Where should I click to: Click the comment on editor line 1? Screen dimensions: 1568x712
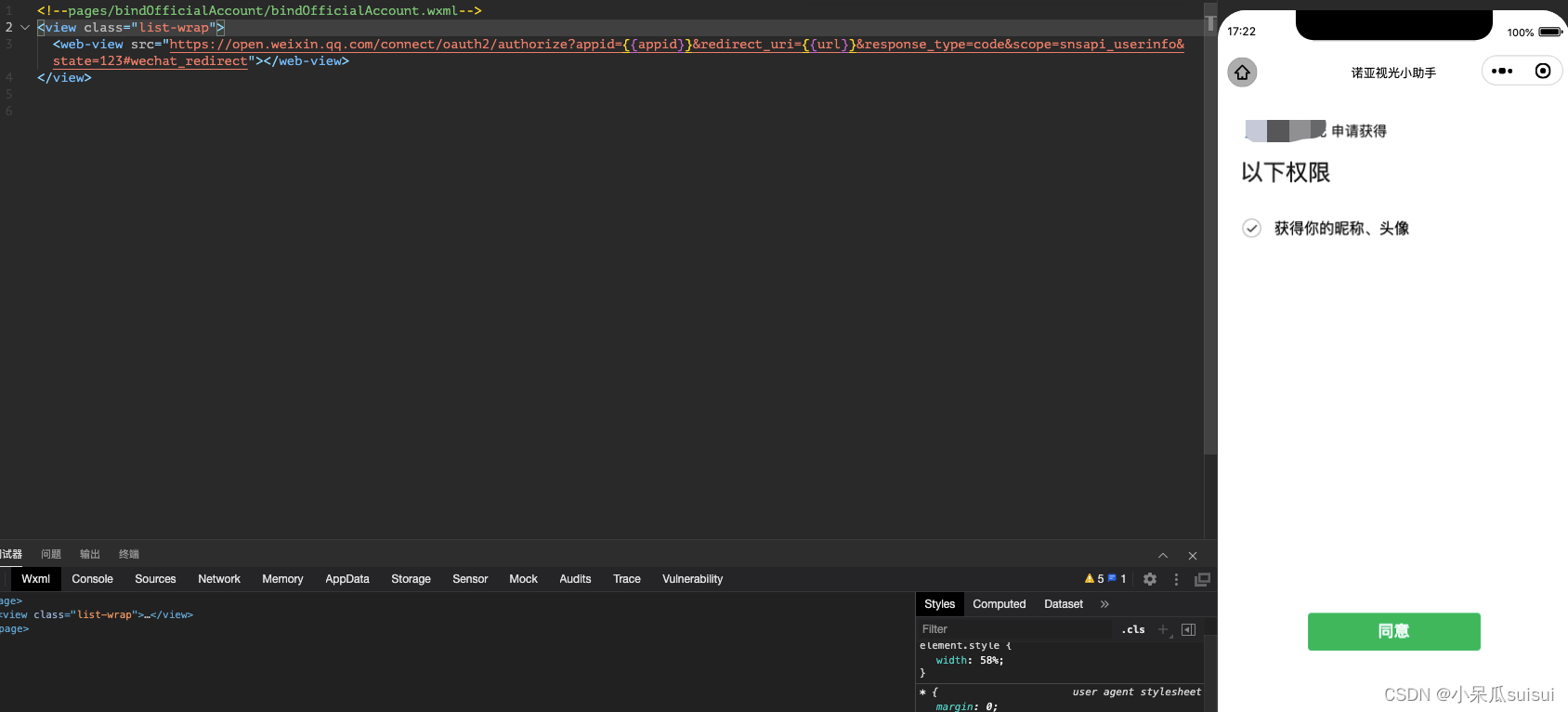pos(259,10)
